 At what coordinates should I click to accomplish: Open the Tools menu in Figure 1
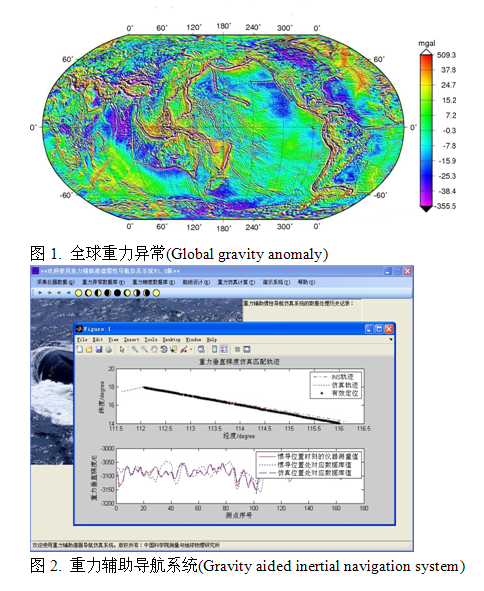pyautogui.click(x=151, y=340)
